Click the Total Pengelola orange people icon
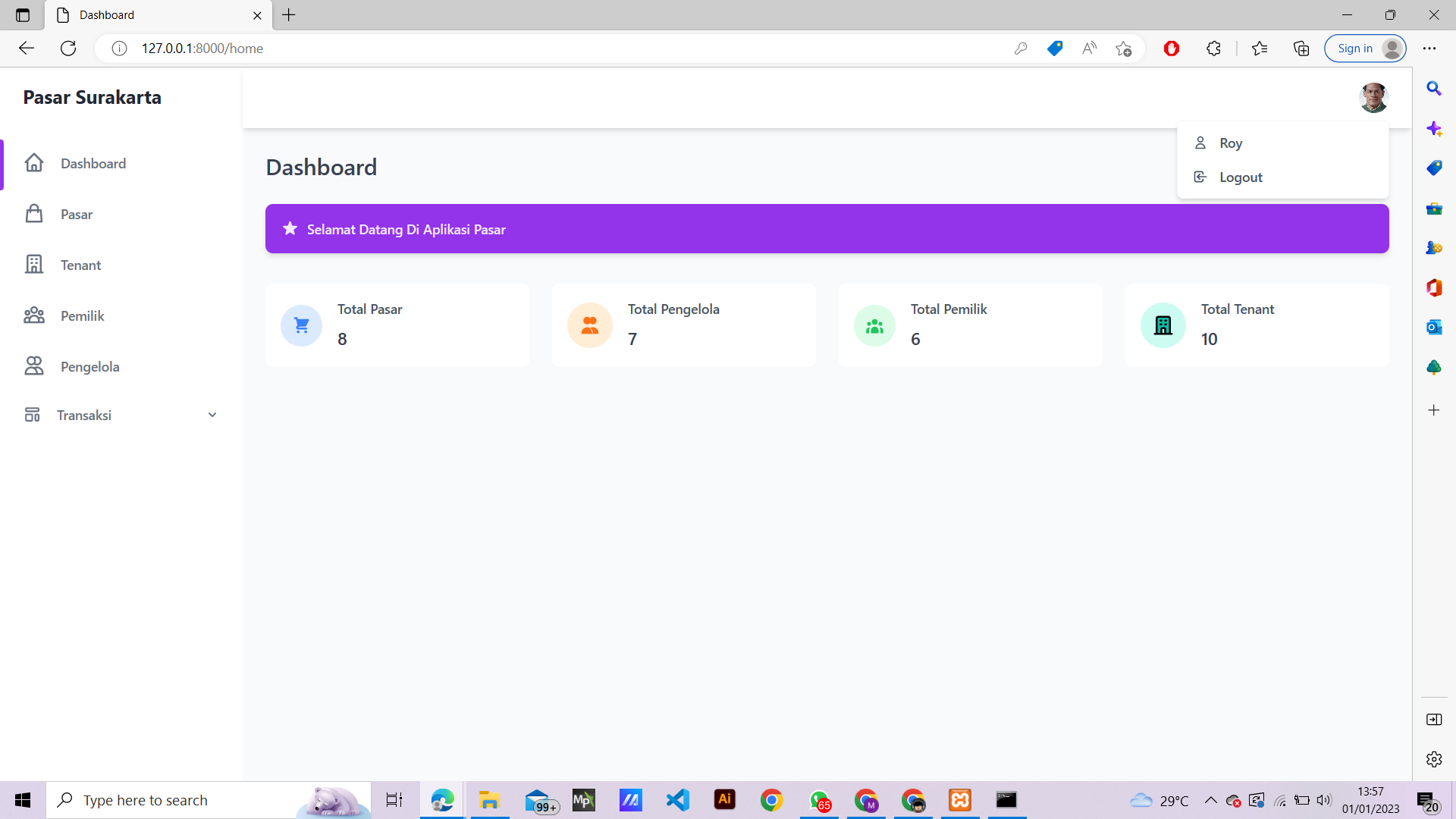Viewport: 1456px width, 819px height. pyautogui.click(x=589, y=325)
